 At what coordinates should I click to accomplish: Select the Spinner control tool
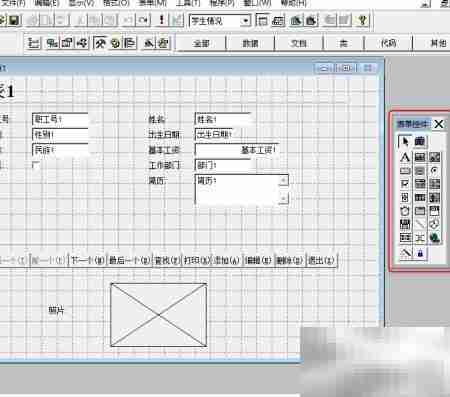coord(405,197)
